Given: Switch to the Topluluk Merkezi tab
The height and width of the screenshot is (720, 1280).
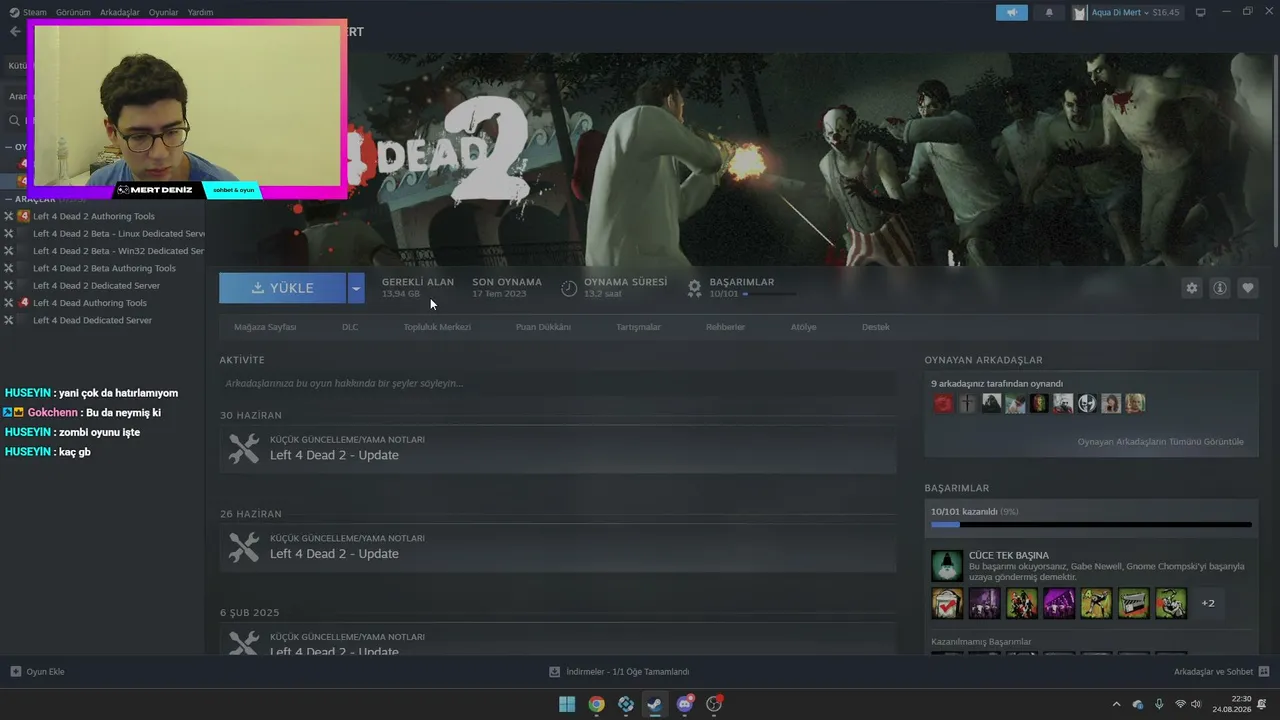Looking at the screenshot, I should pos(437,327).
